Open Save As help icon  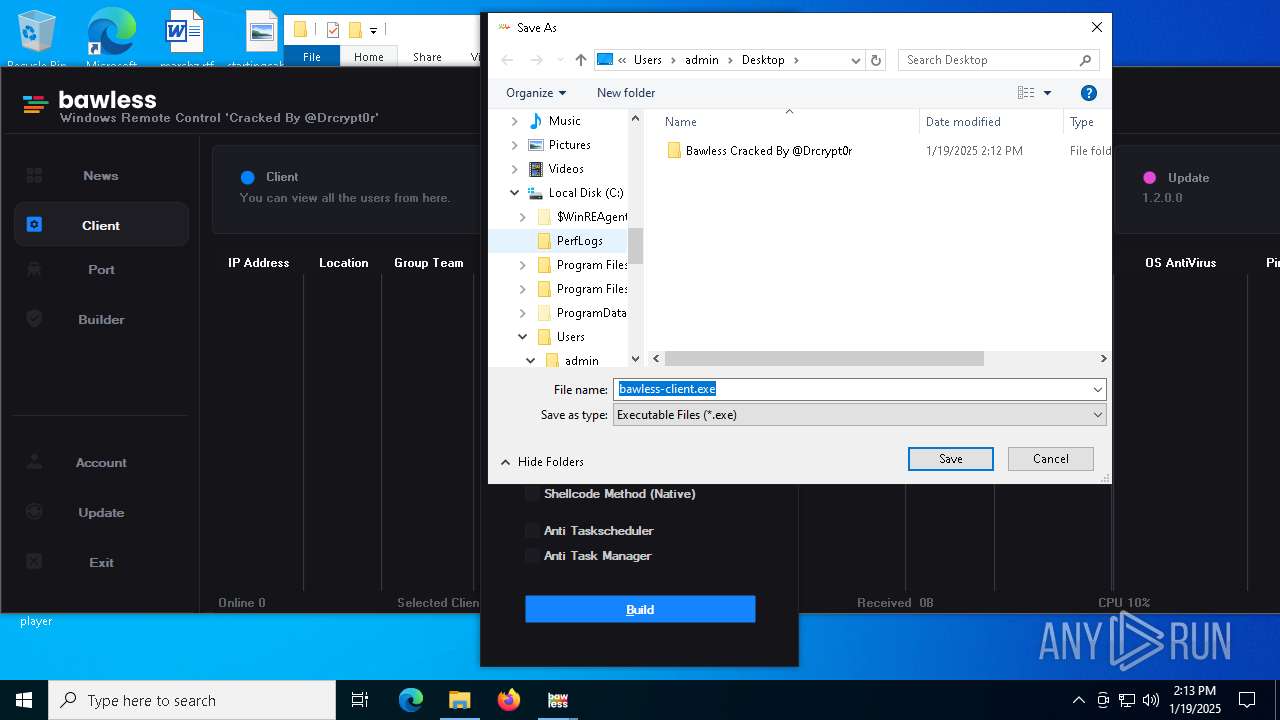tap(1089, 93)
